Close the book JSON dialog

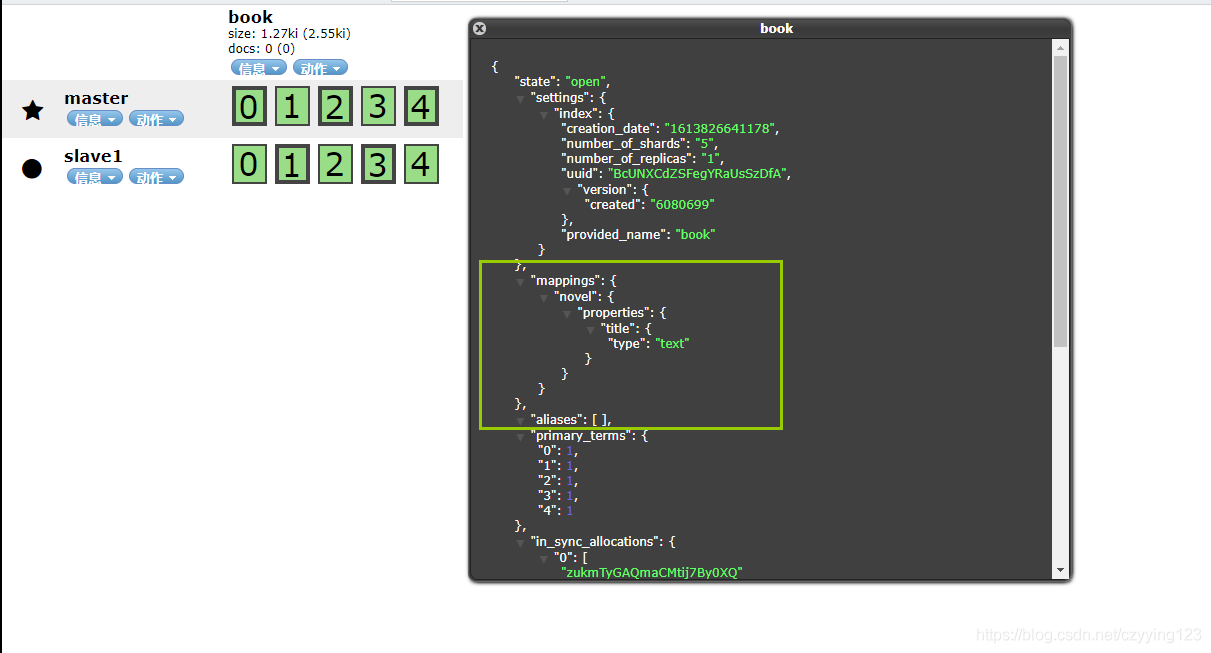pos(479,29)
